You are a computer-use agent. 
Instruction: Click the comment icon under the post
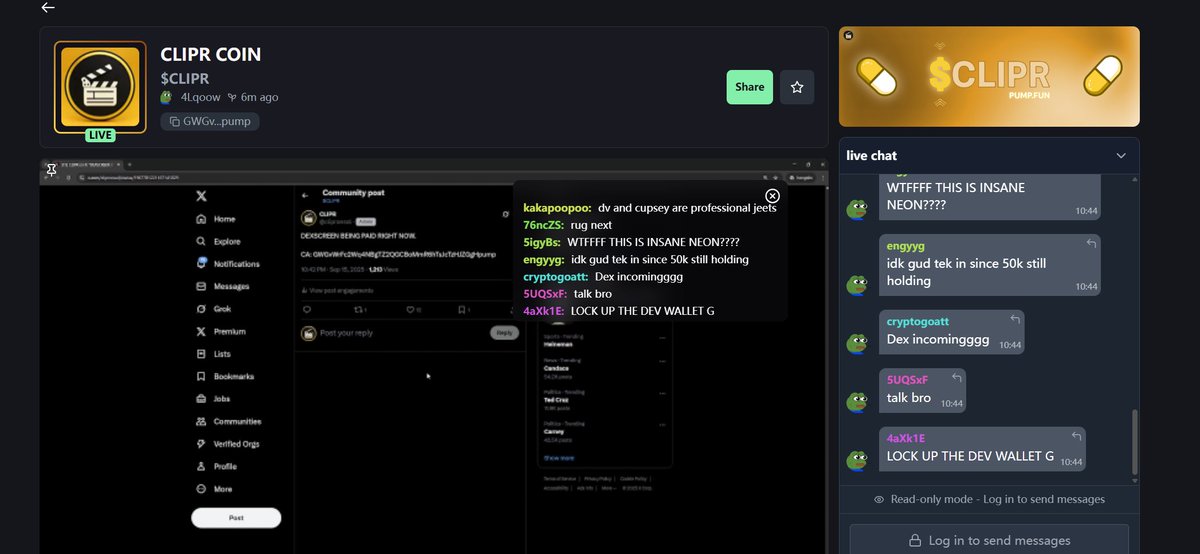(307, 310)
